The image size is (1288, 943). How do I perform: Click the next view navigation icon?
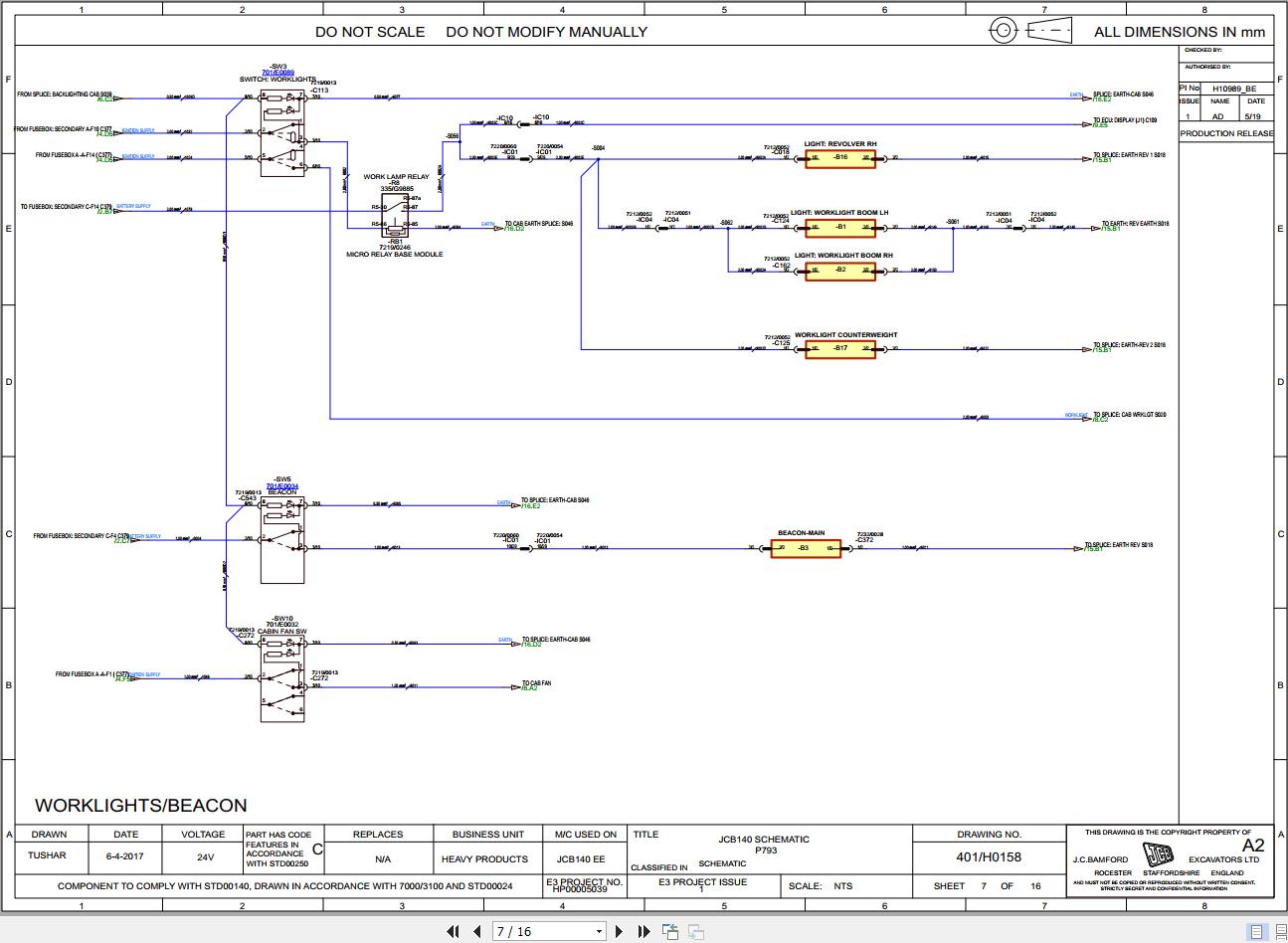(x=696, y=931)
